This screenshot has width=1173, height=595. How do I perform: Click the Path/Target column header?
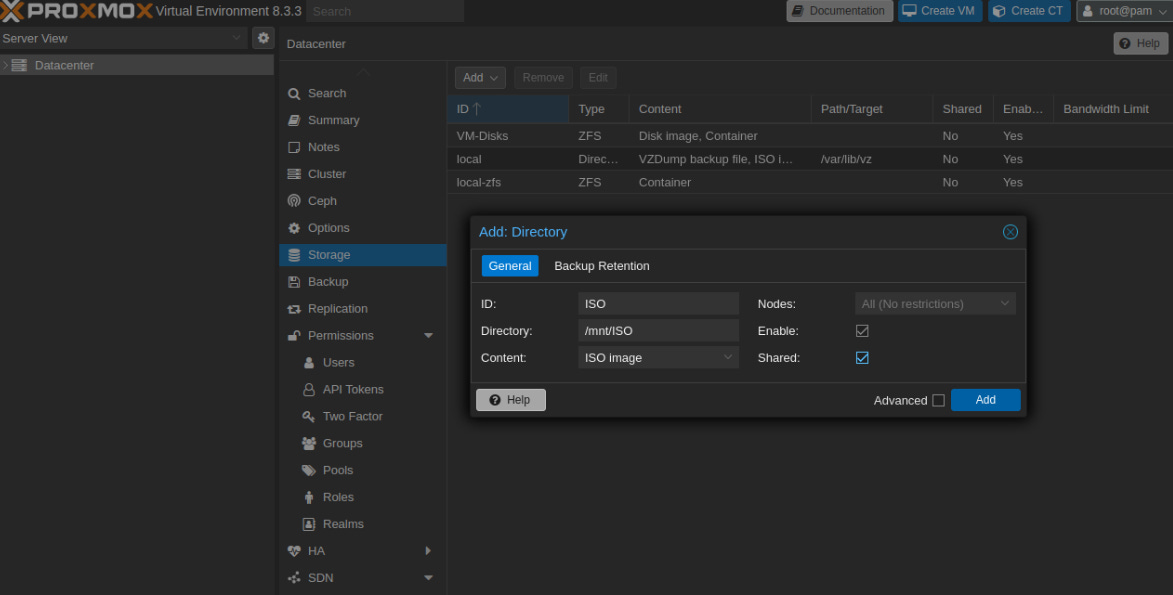(x=872, y=109)
